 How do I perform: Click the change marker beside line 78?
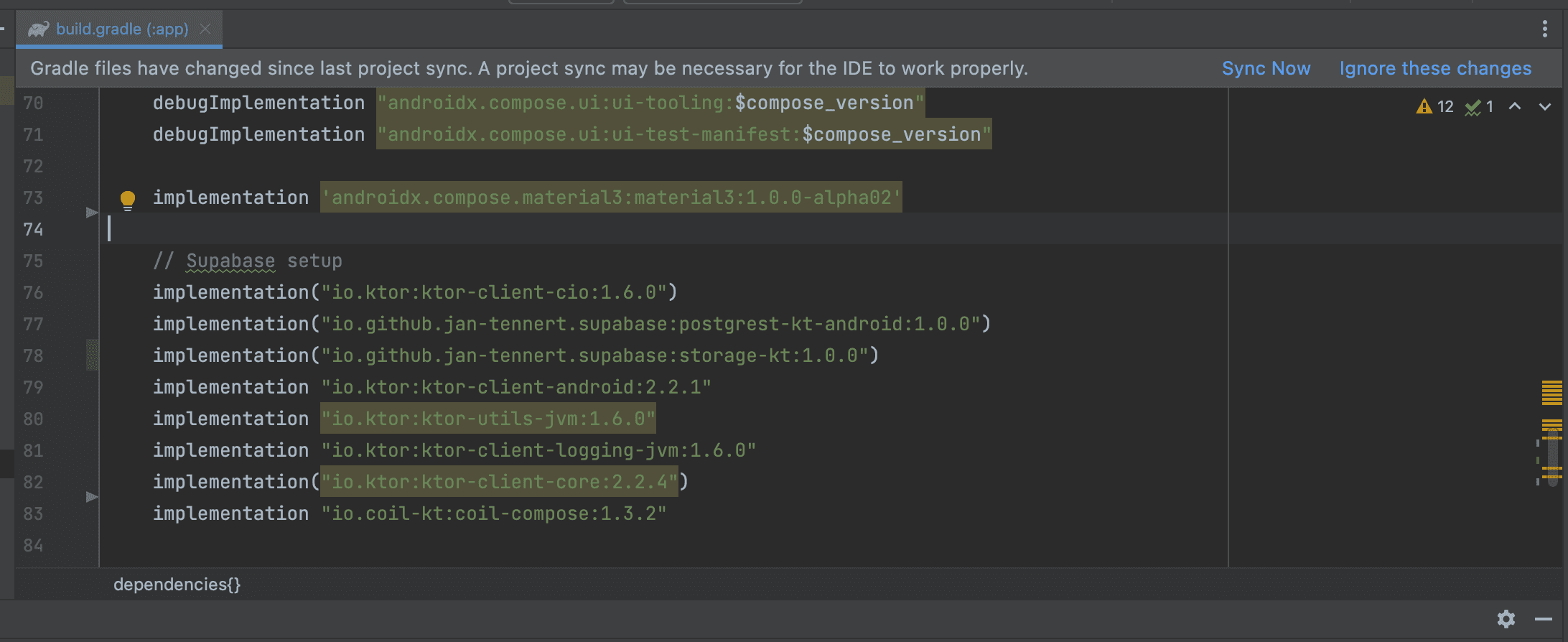point(92,355)
